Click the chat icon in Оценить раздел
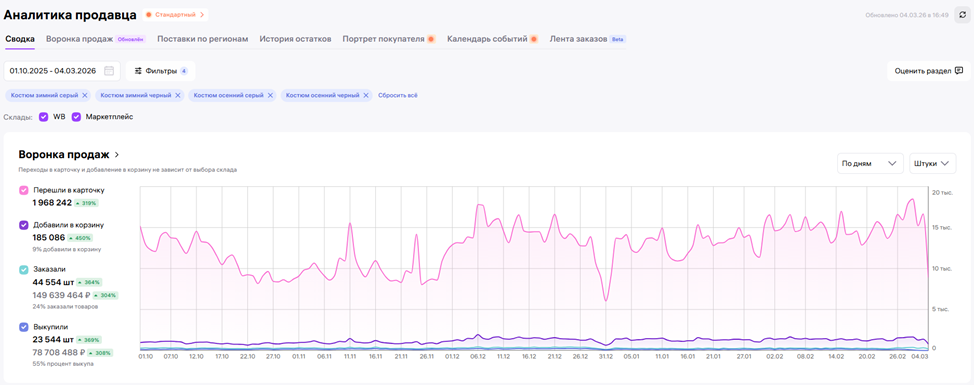 [x=959, y=71]
